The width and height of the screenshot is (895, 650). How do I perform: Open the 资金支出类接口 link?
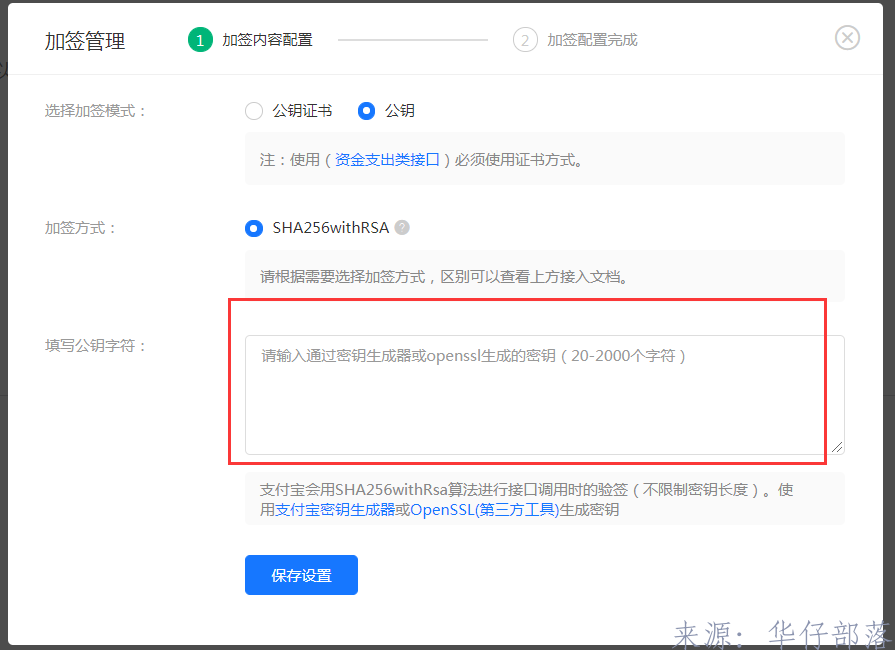[387, 159]
